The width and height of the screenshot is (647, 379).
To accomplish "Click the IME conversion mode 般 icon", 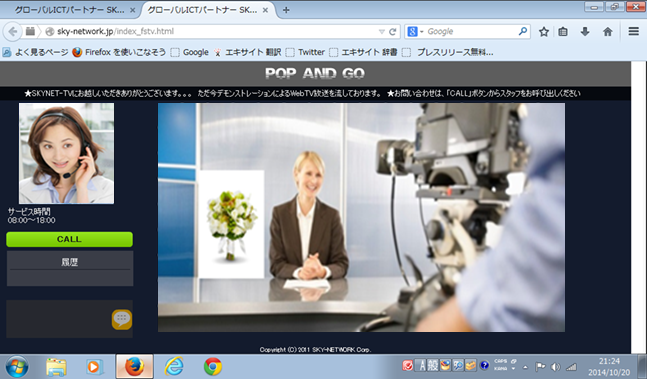I will tap(432, 366).
